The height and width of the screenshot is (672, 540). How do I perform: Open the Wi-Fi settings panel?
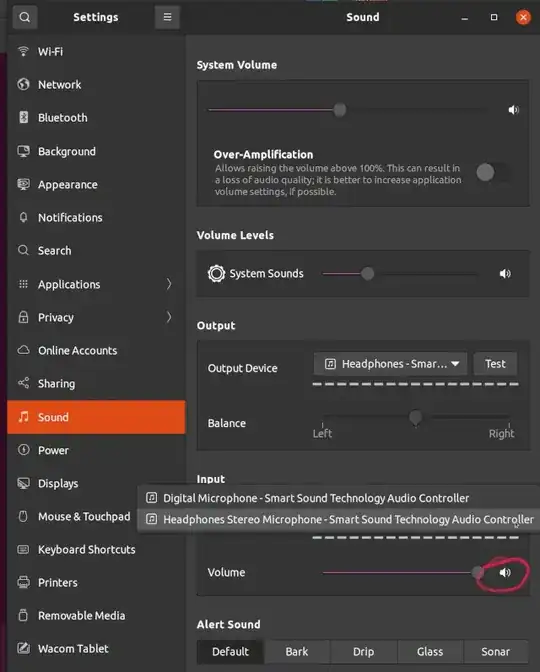96,51
